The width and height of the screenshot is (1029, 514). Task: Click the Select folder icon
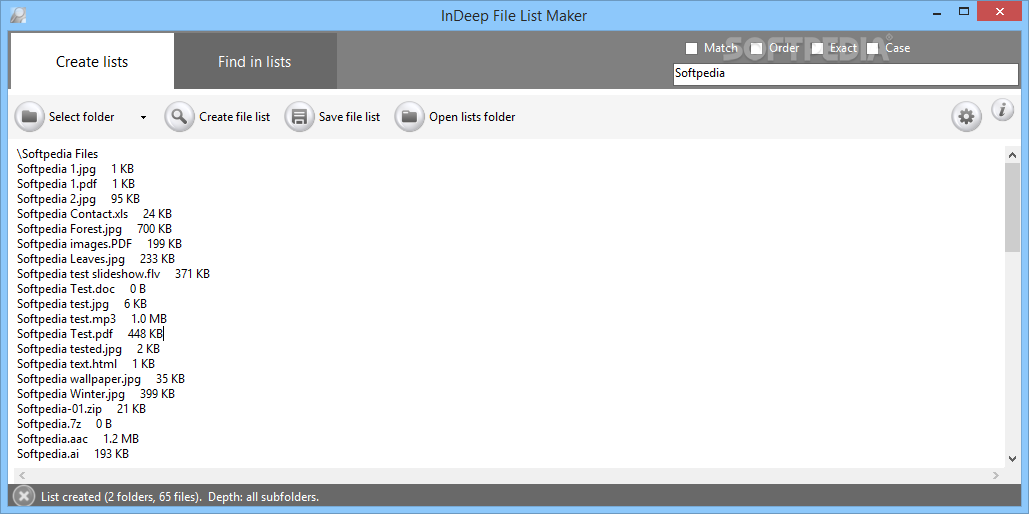coord(29,117)
